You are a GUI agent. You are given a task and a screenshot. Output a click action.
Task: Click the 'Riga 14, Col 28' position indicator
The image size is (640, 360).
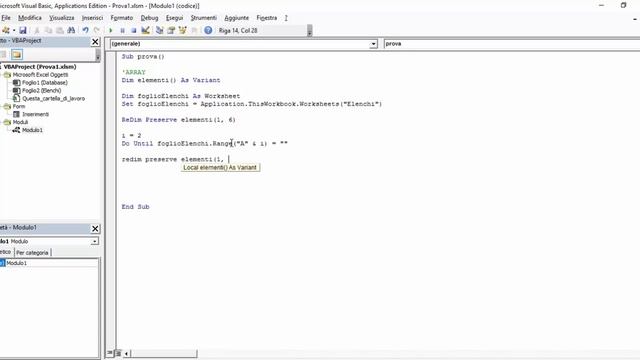pos(238,30)
